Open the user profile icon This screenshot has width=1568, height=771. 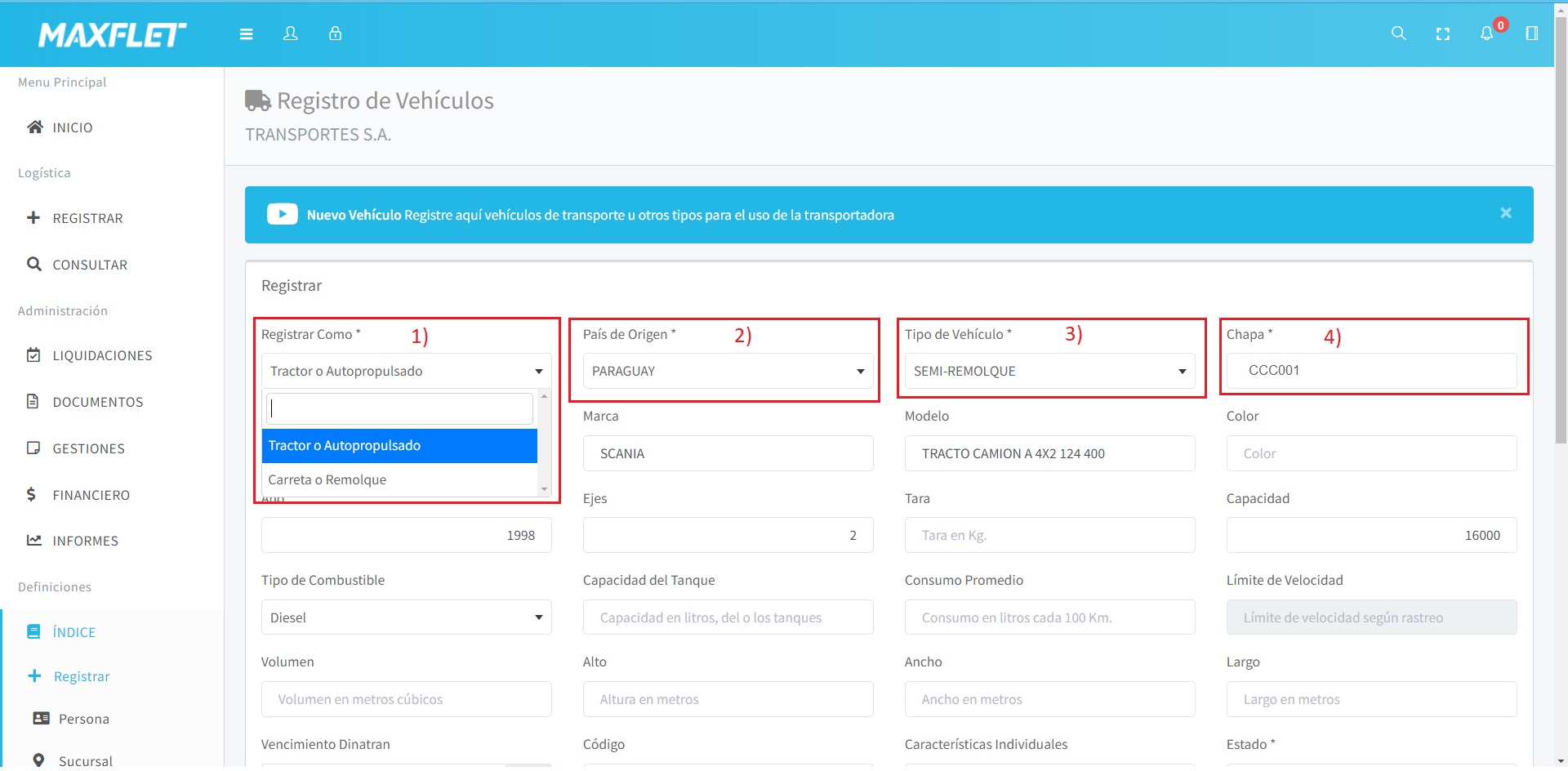(290, 33)
